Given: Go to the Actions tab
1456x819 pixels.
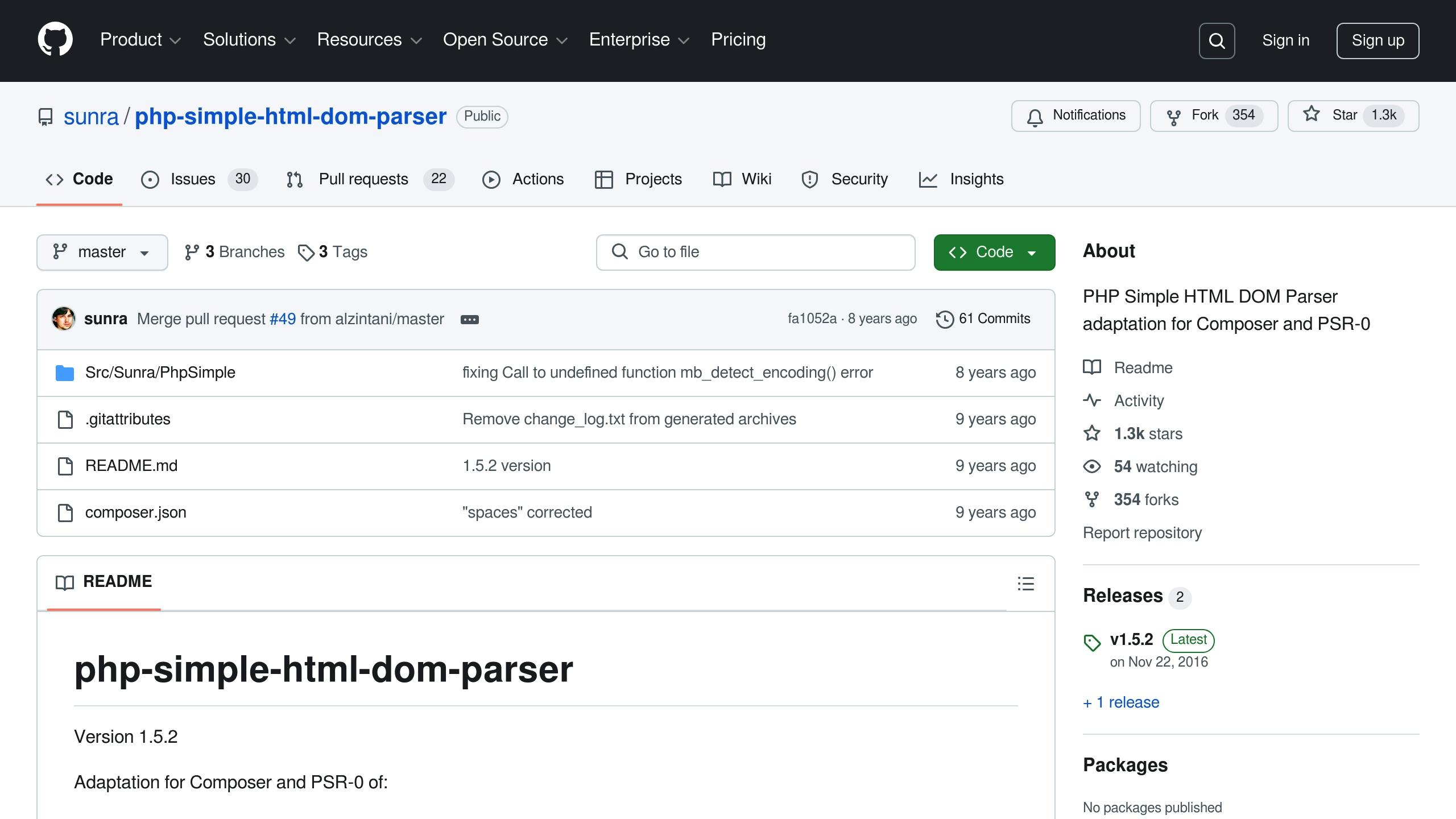Looking at the screenshot, I should [523, 179].
